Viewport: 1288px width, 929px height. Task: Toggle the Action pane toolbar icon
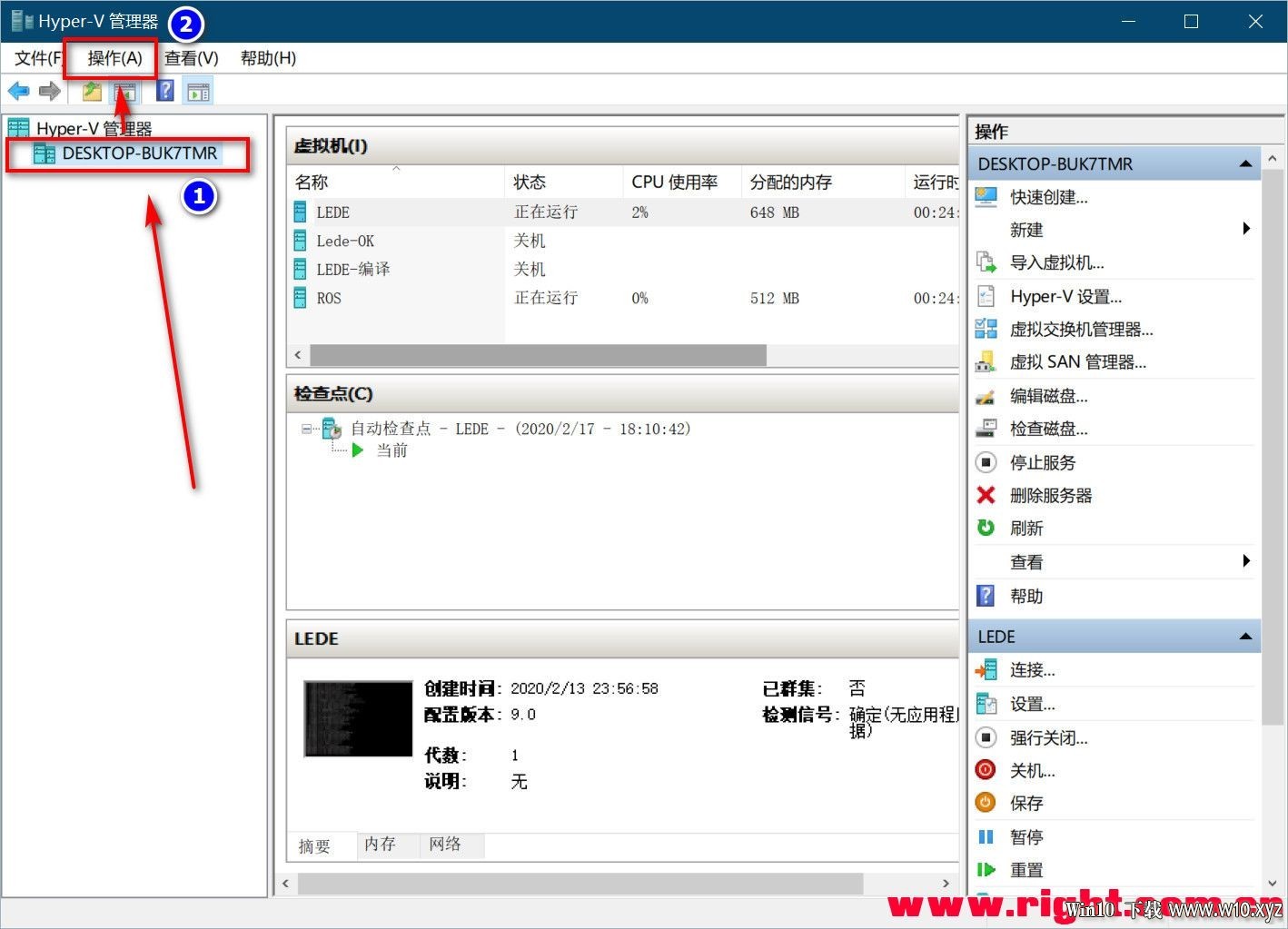198,91
